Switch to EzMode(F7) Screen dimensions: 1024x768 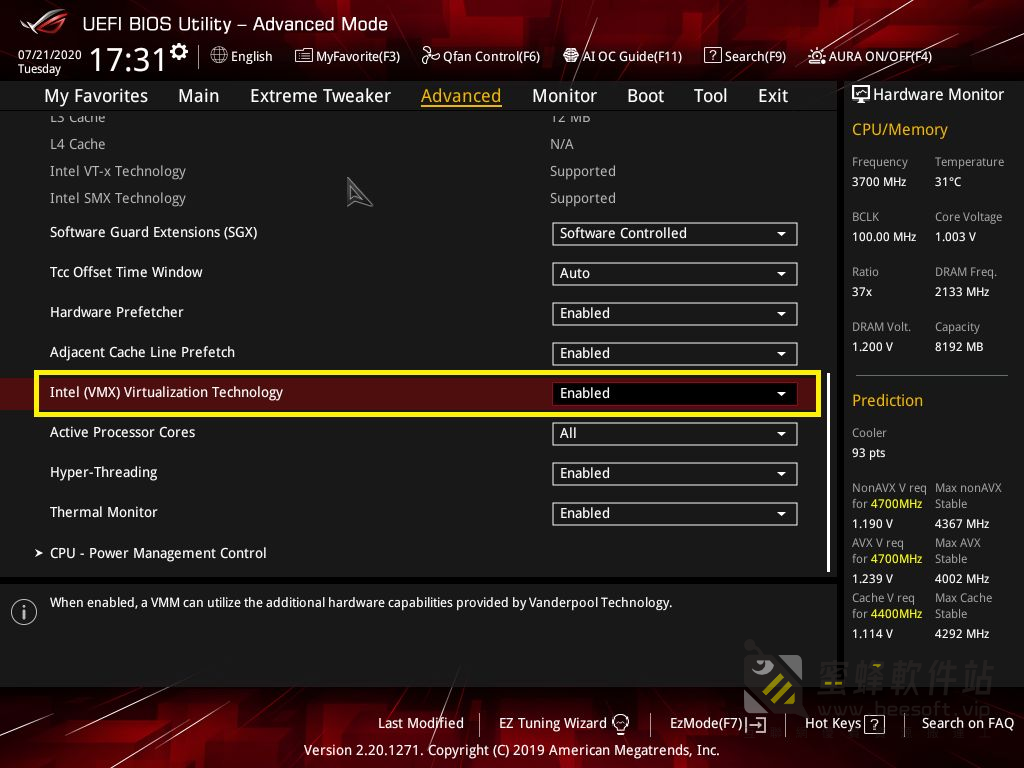718,724
